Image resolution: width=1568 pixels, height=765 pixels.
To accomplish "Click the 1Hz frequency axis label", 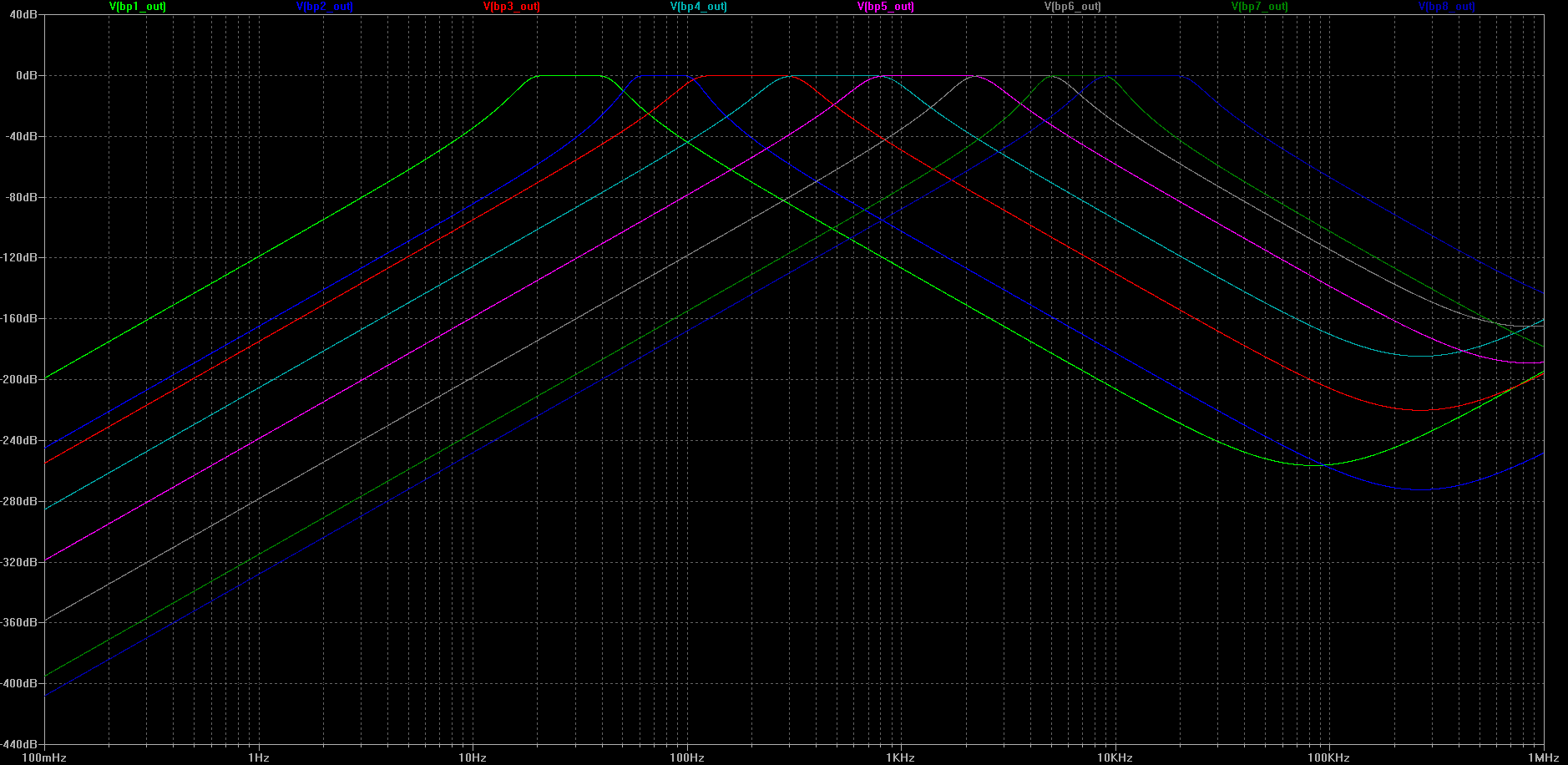I will pyautogui.click(x=259, y=758).
